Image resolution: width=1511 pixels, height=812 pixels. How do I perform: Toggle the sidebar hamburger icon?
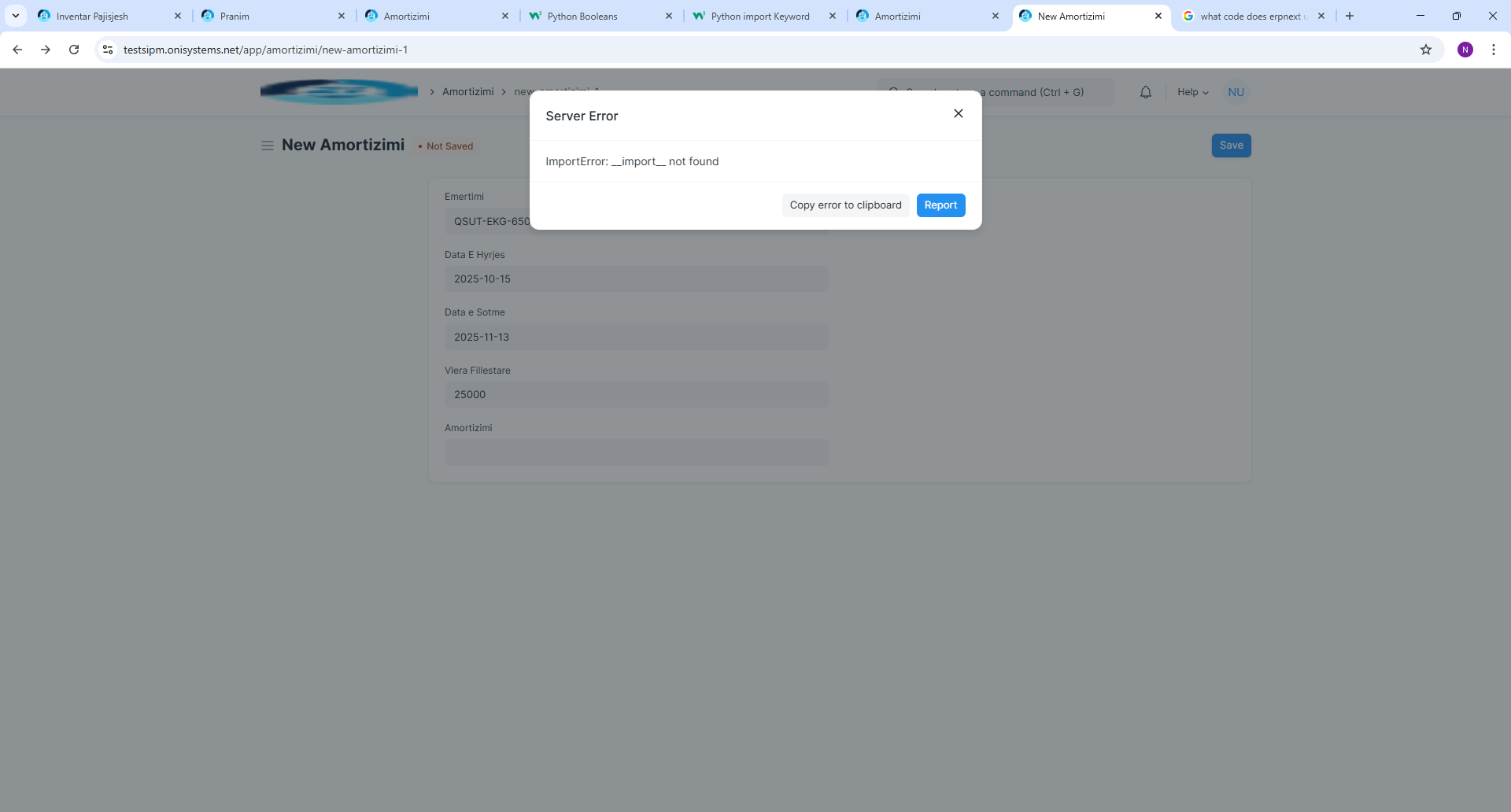pyautogui.click(x=268, y=146)
